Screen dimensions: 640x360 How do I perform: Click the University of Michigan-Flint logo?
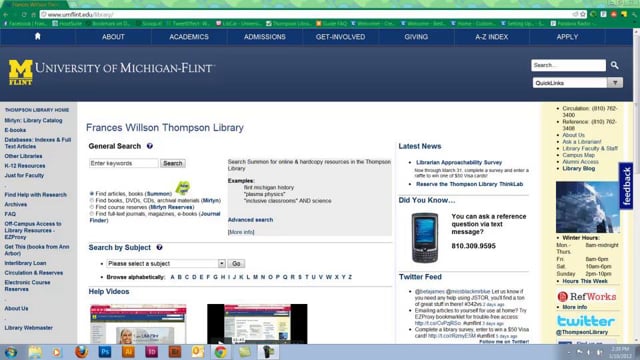tap(111, 72)
